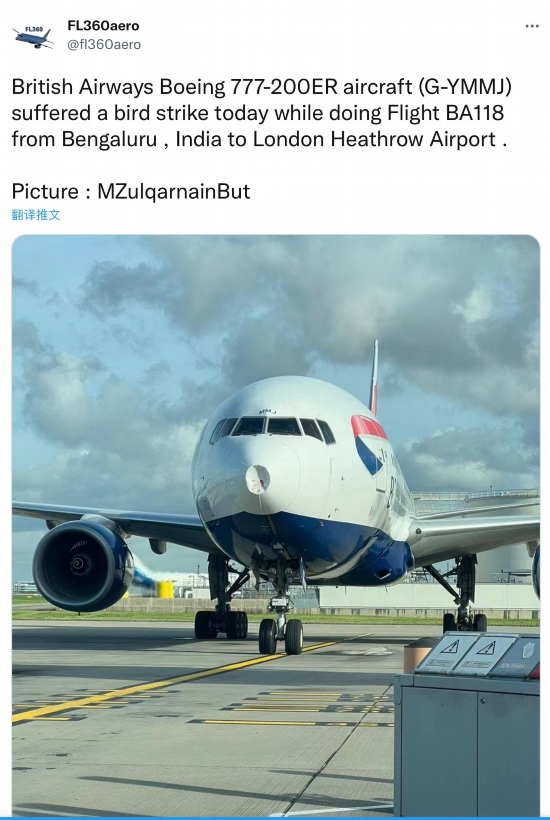This screenshot has height=820, width=550.
Task: Open the attached British Airways aircraft photo
Action: (276, 525)
